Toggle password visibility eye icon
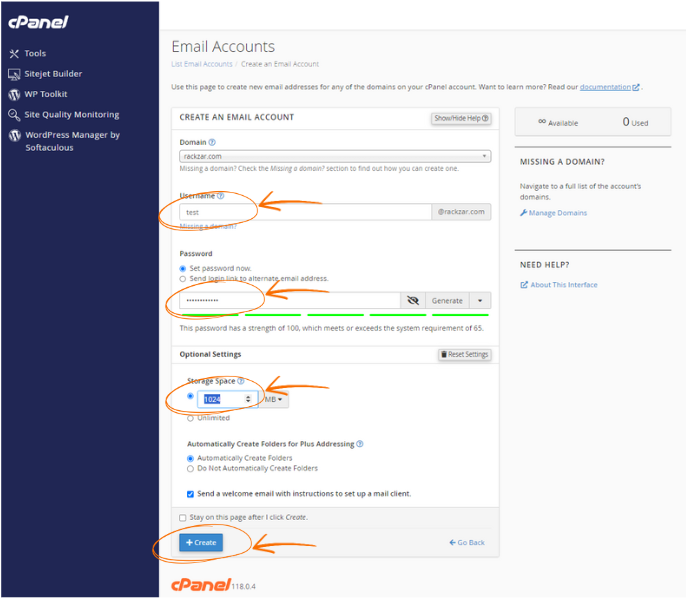Viewport: 686px width, 600px height. pyautogui.click(x=413, y=301)
